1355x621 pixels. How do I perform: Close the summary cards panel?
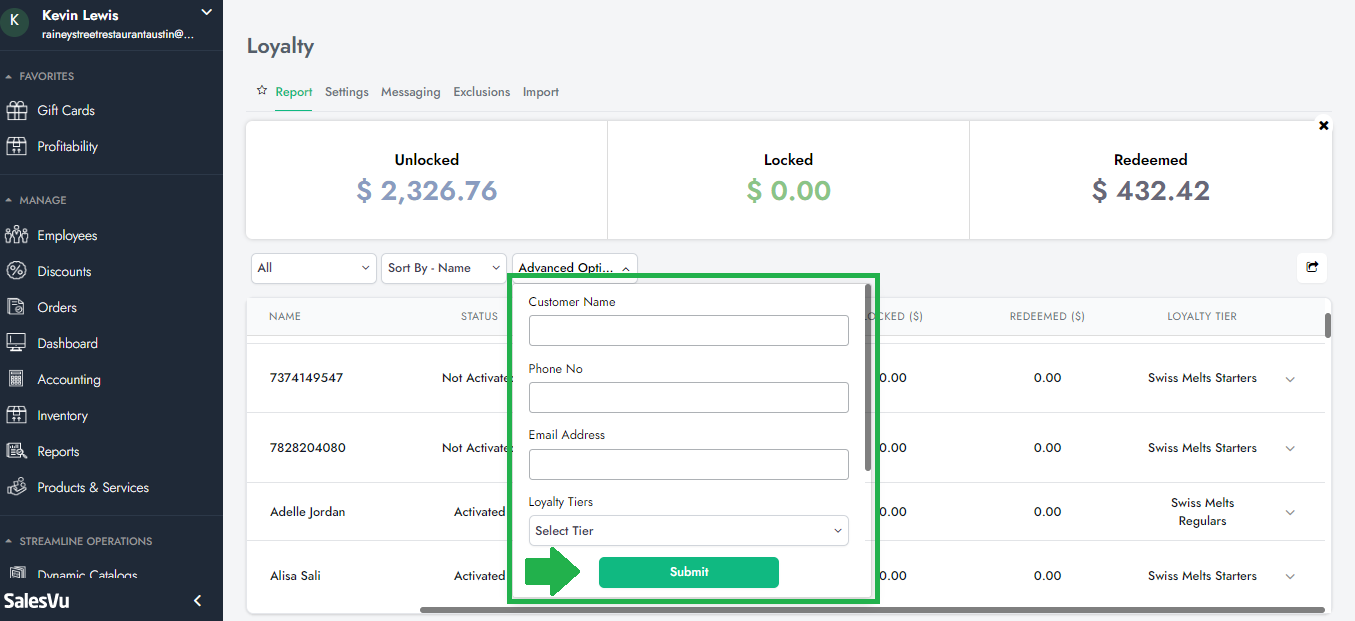1324,126
